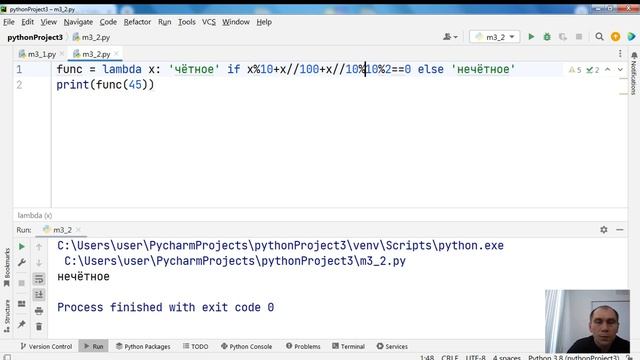Stop the process in the Run panel

point(22,282)
